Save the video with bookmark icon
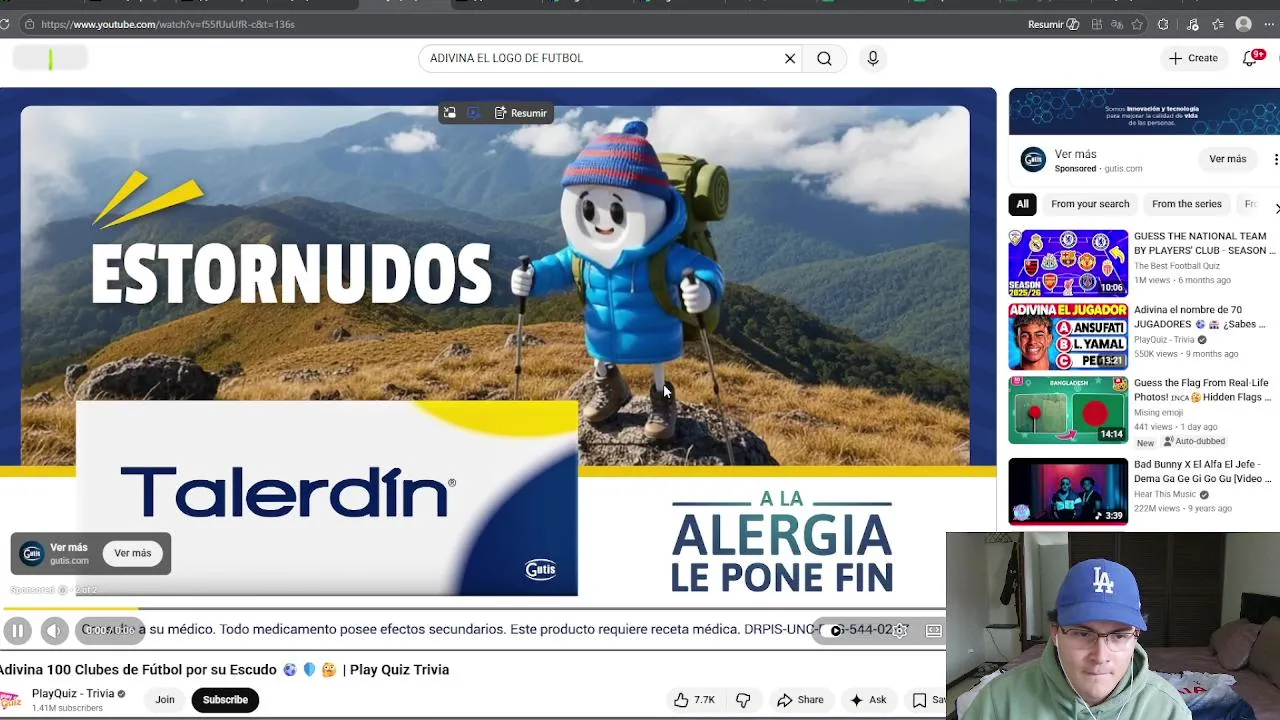The height and width of the screenshot is (720, 1280). click(x=927, y=700)
